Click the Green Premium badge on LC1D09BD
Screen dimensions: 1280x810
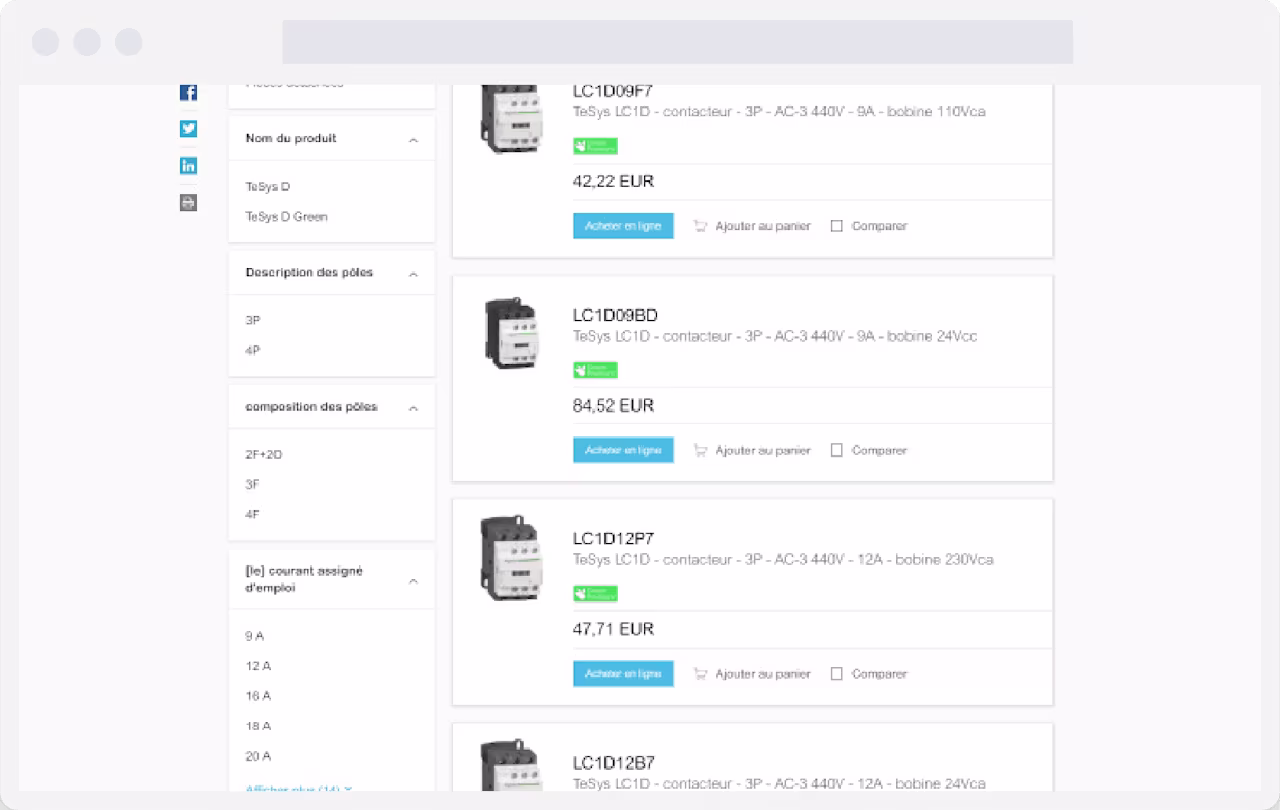(x=595, y=370)
